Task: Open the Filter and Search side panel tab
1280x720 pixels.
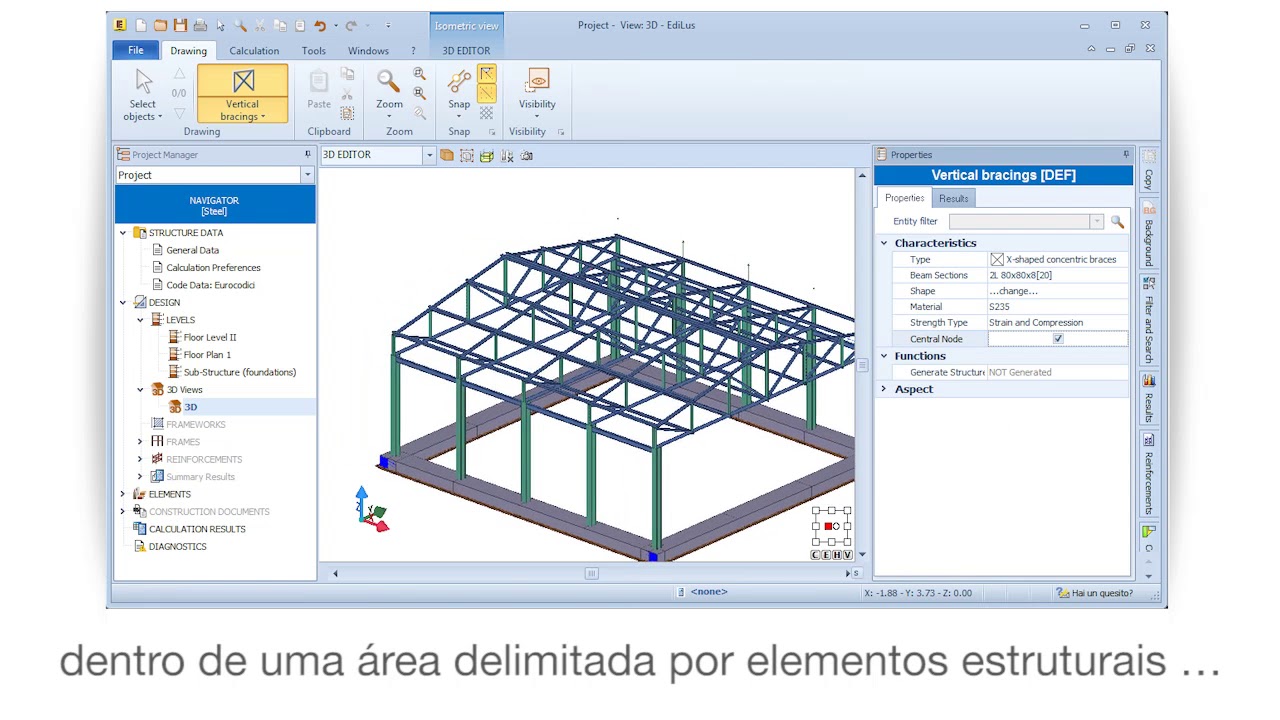Action: pyautogui.click(x=1149, y=320)
